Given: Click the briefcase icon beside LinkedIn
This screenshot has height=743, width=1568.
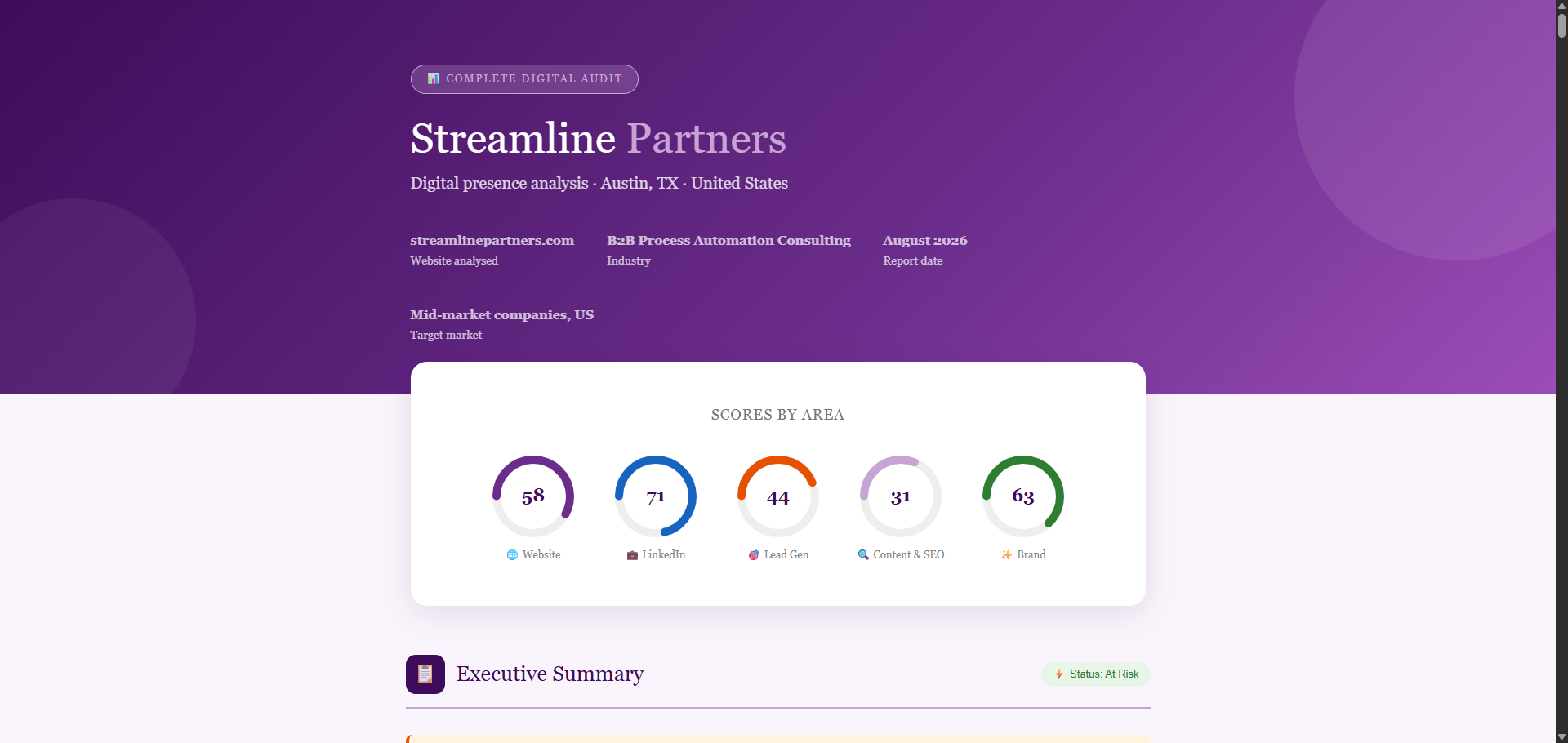Looking at the screenshot, I should [x=632, y=555].
